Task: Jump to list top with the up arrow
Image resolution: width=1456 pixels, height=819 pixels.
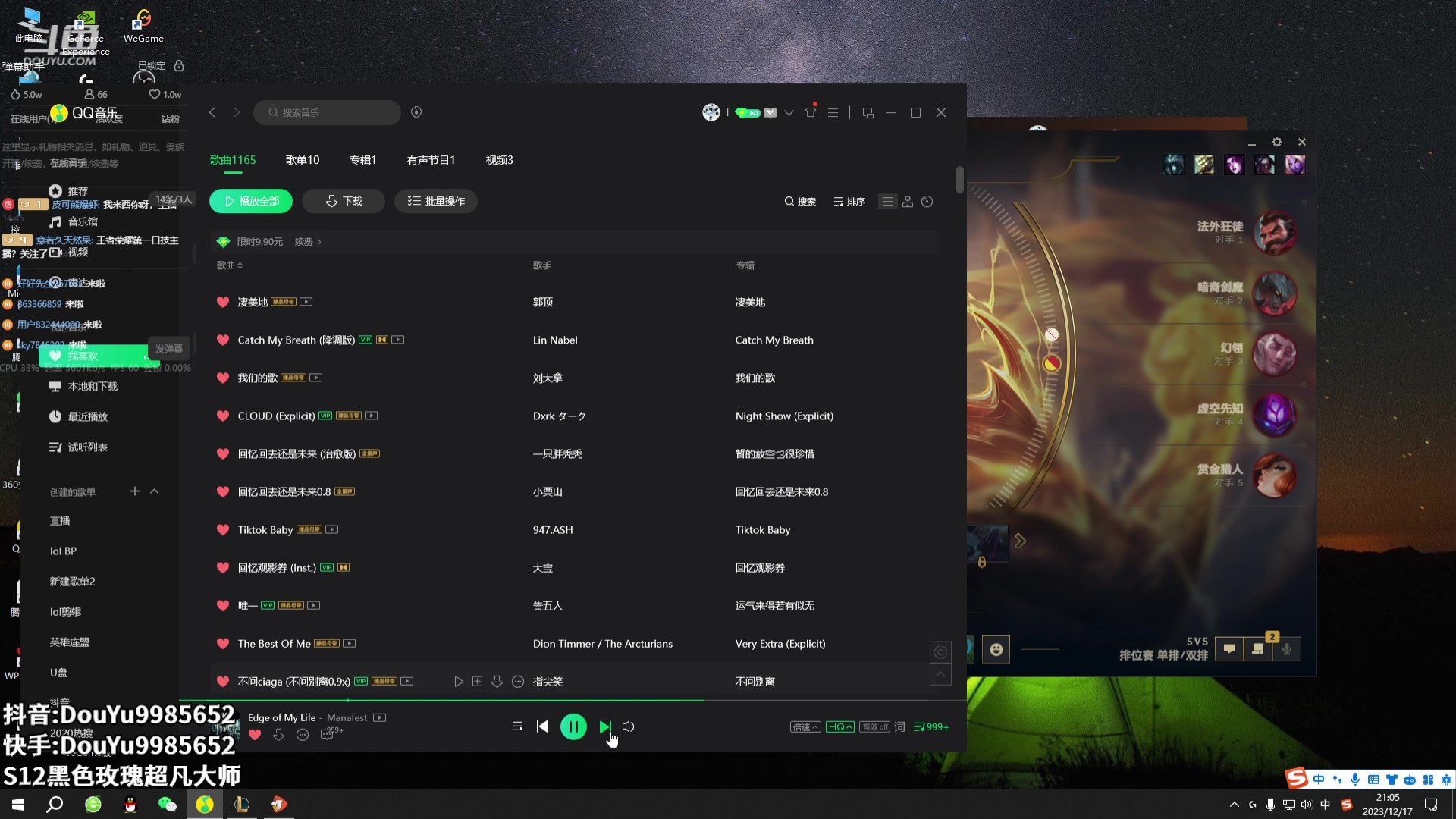Action: point(940,674)
